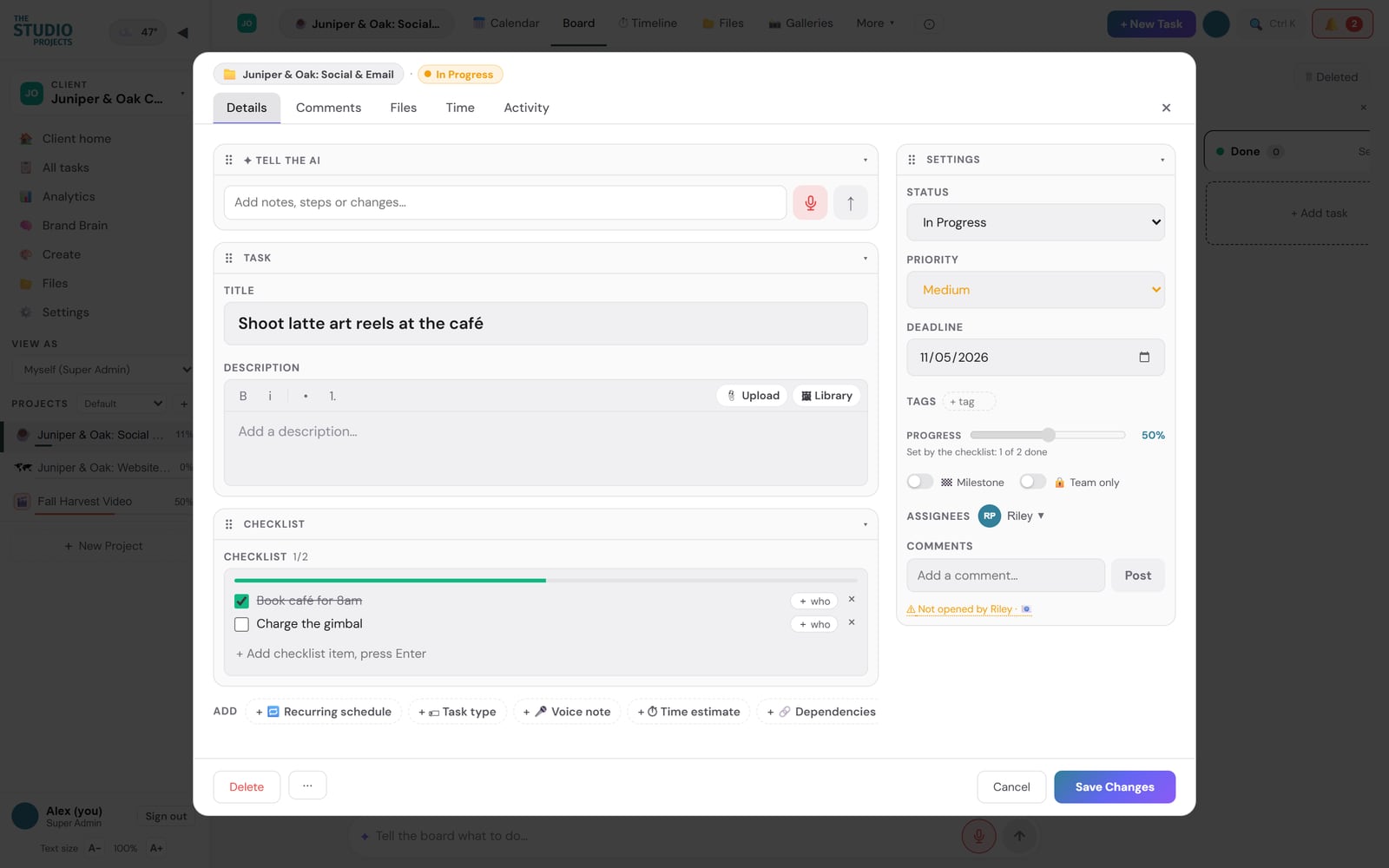The image size is (1389, 868).
Task: Open the Activity tab
Action: pos(526,108)
